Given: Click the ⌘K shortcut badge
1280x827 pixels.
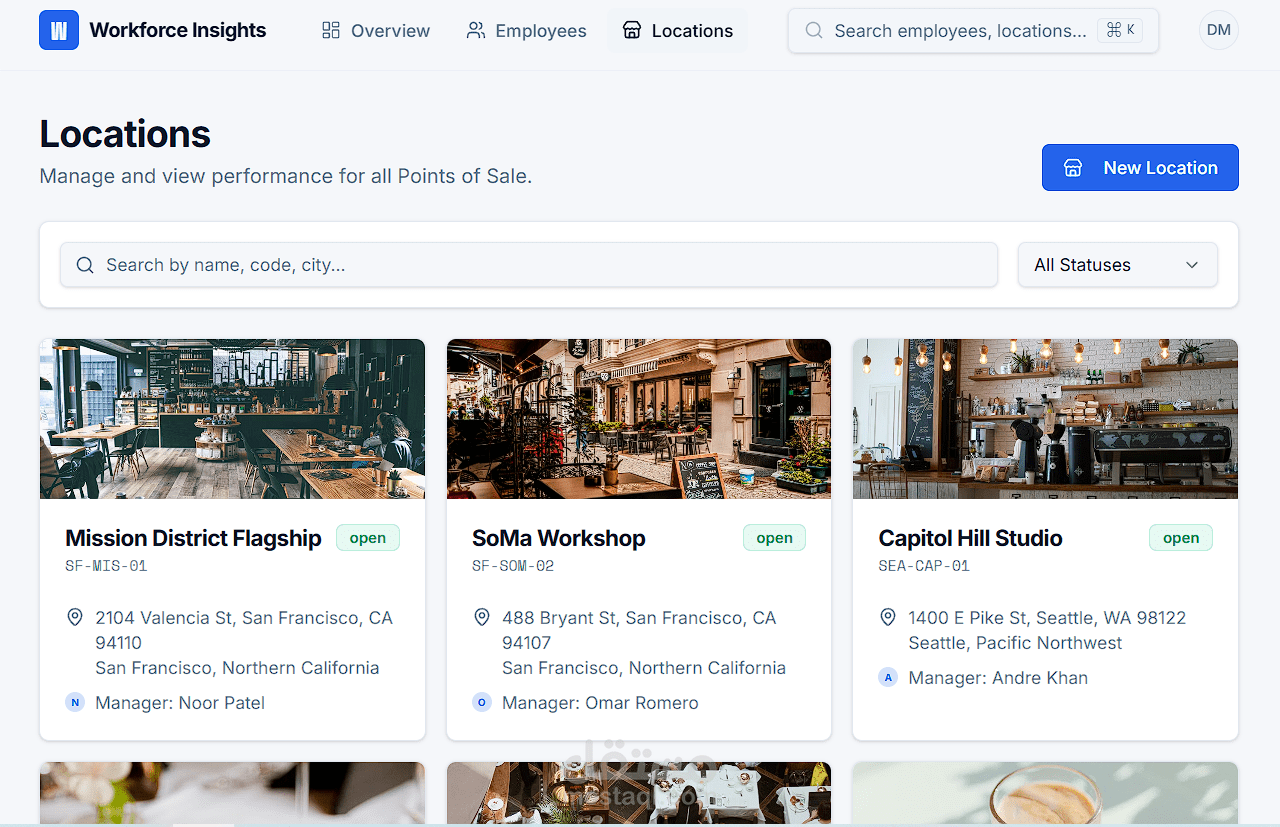Looking at the screenshot, I should click(1120, 30).
